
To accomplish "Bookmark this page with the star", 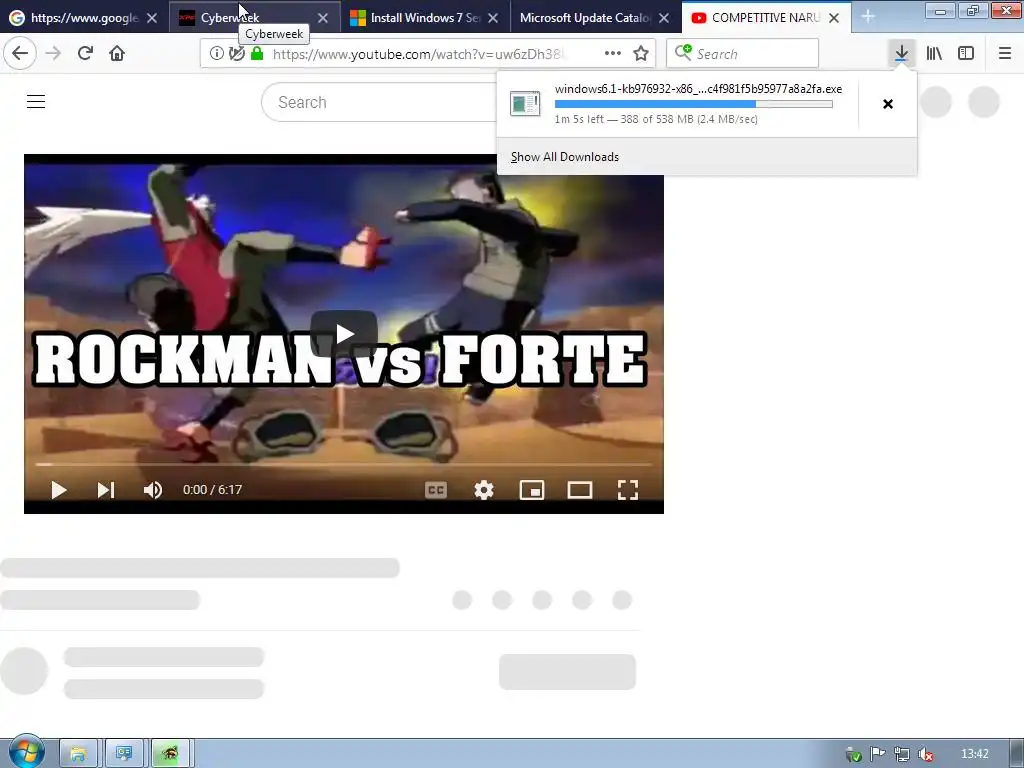I will click(641, 53).
